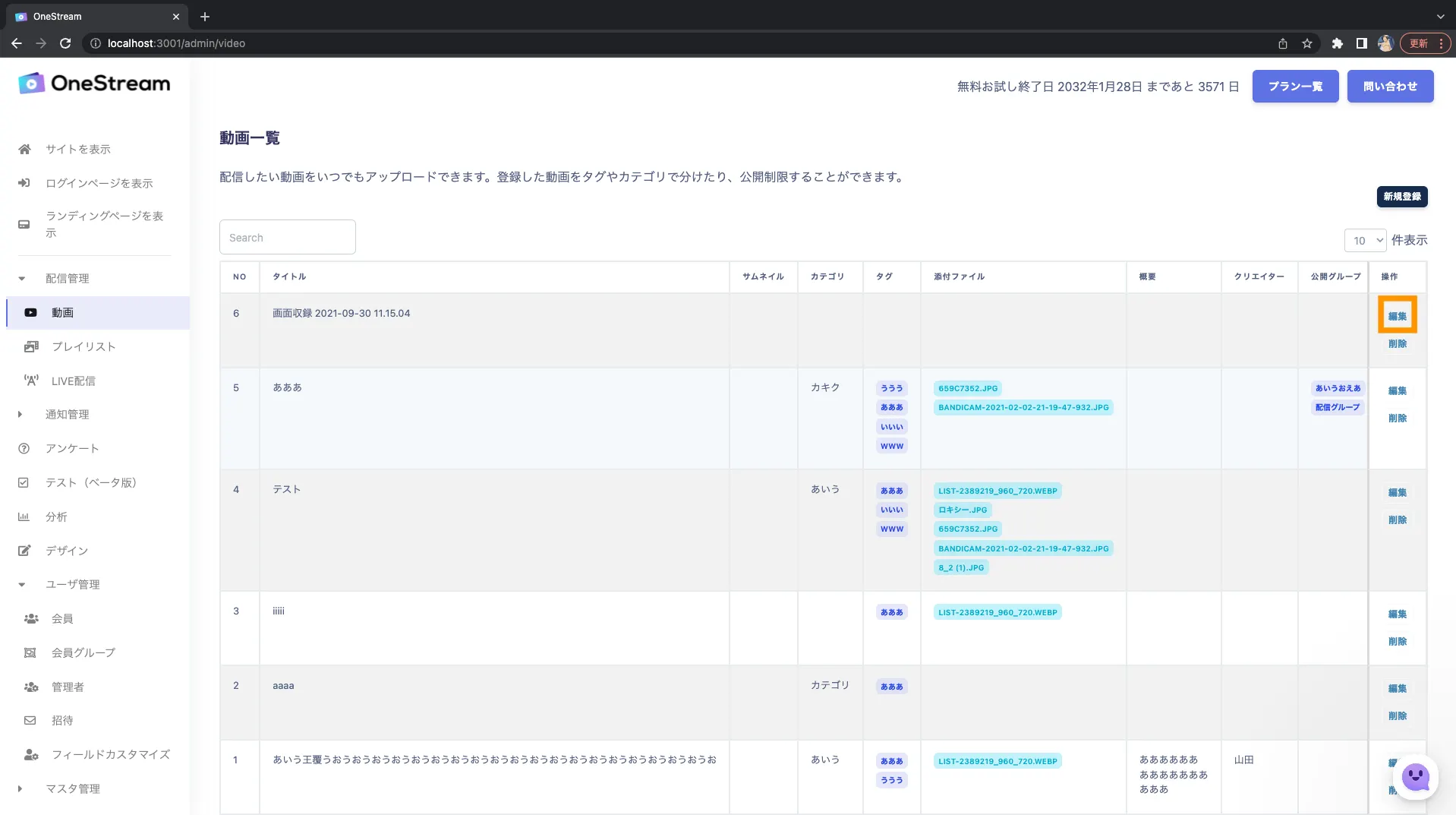Go back using the browser back arrow
This screenshot has height=815, width=1456.
pos(17,43)
